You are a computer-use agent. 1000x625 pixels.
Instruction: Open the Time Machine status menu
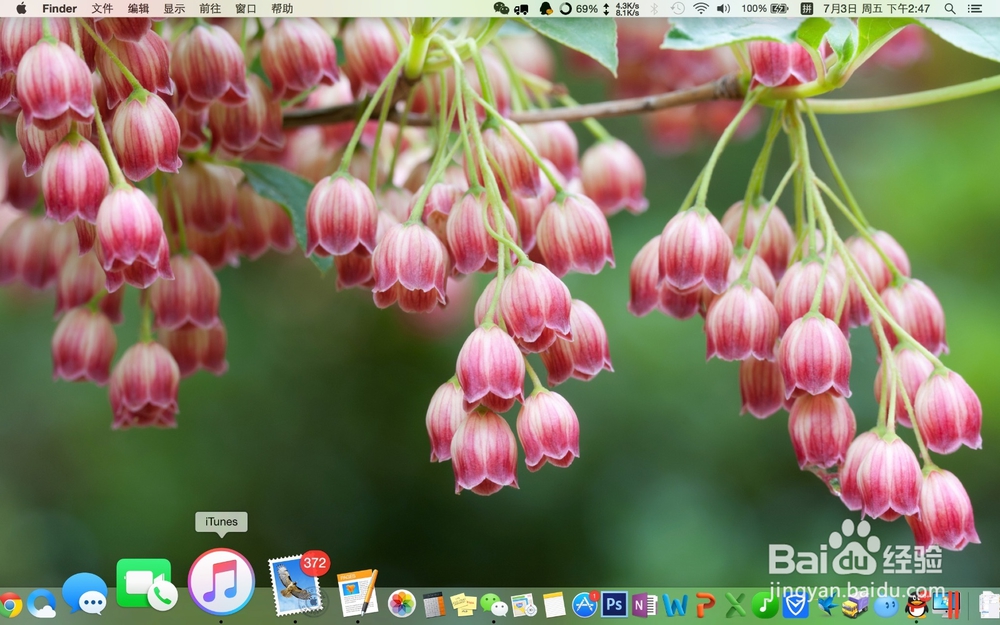tap(677, 8)
